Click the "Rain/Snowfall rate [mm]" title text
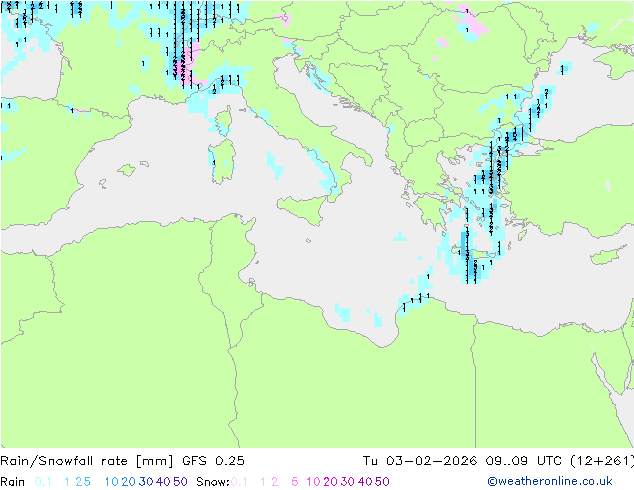This screenshot has height=490, width=634. [87, 461]
